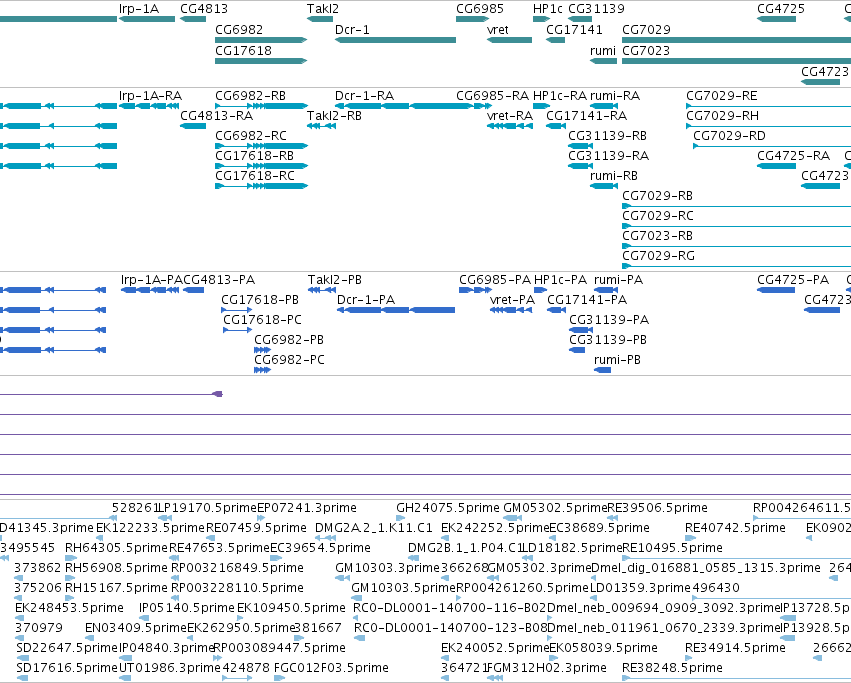Open the "CG6985" gene label
851x683 pixels.
tap(480, 9)
